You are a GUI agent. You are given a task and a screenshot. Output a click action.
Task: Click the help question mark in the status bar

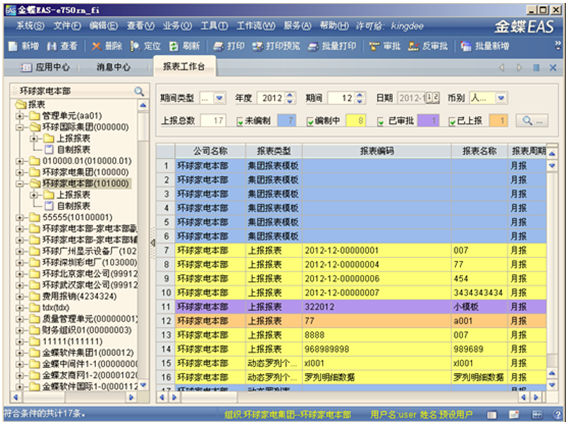[558, 414]
